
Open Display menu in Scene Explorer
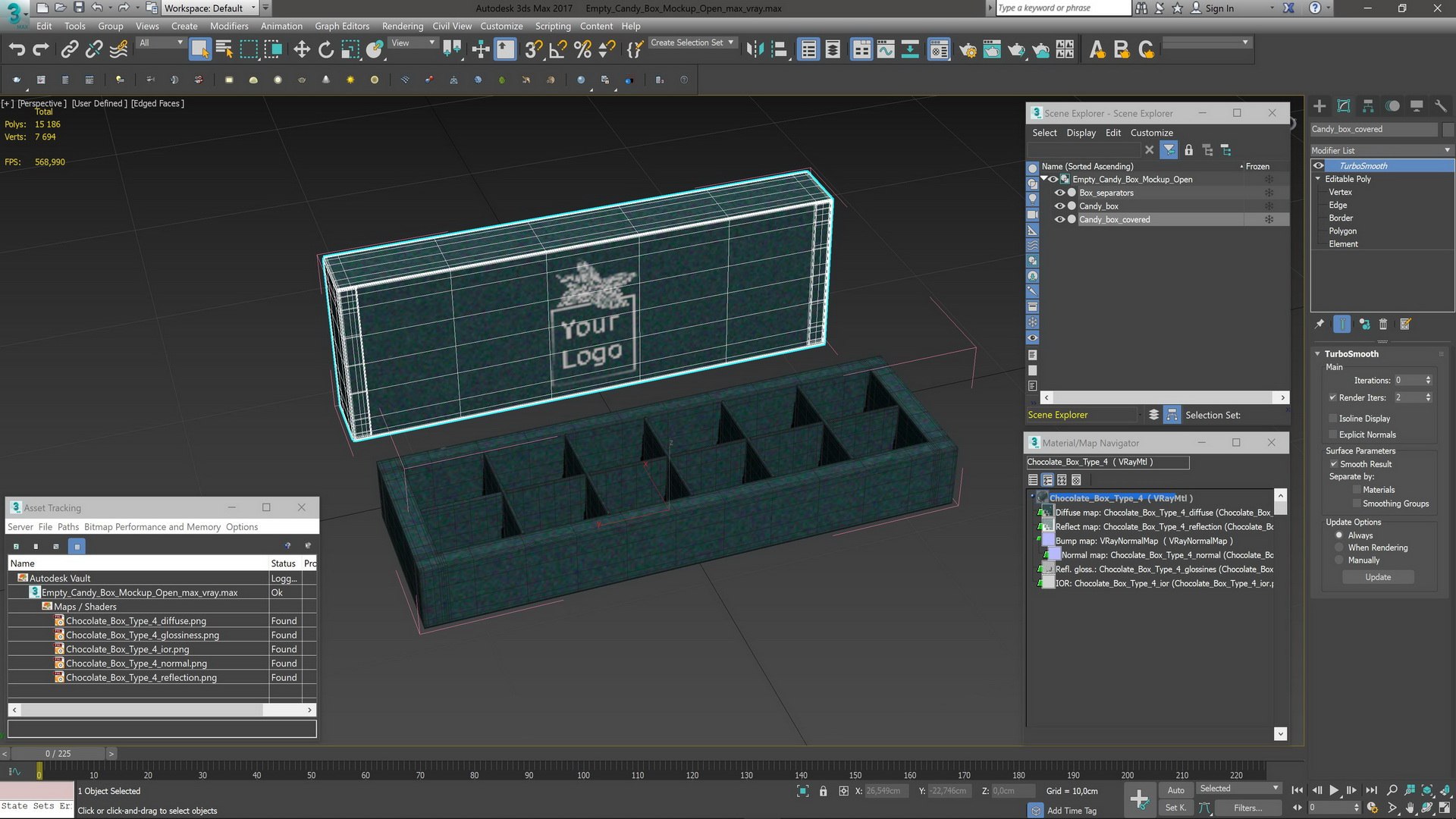(1081, 133)
